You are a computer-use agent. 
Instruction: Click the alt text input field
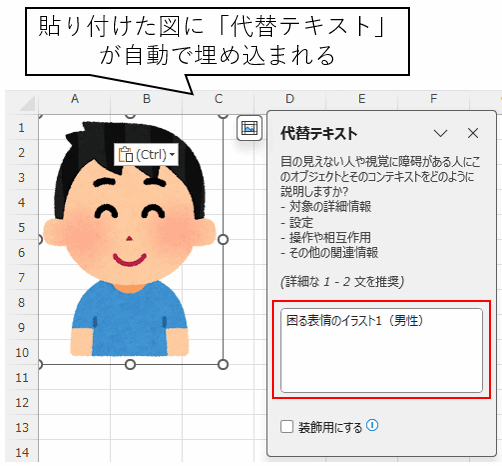coord(381,350)
